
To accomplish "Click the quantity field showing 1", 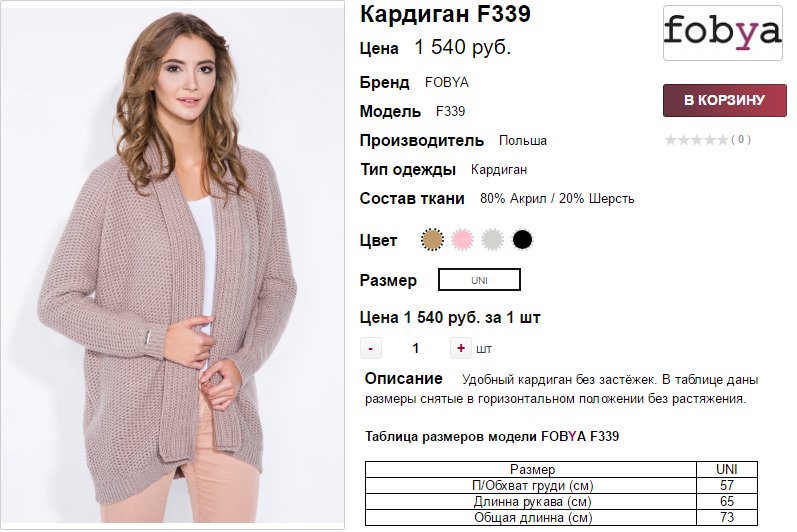I will click(416, 348).
